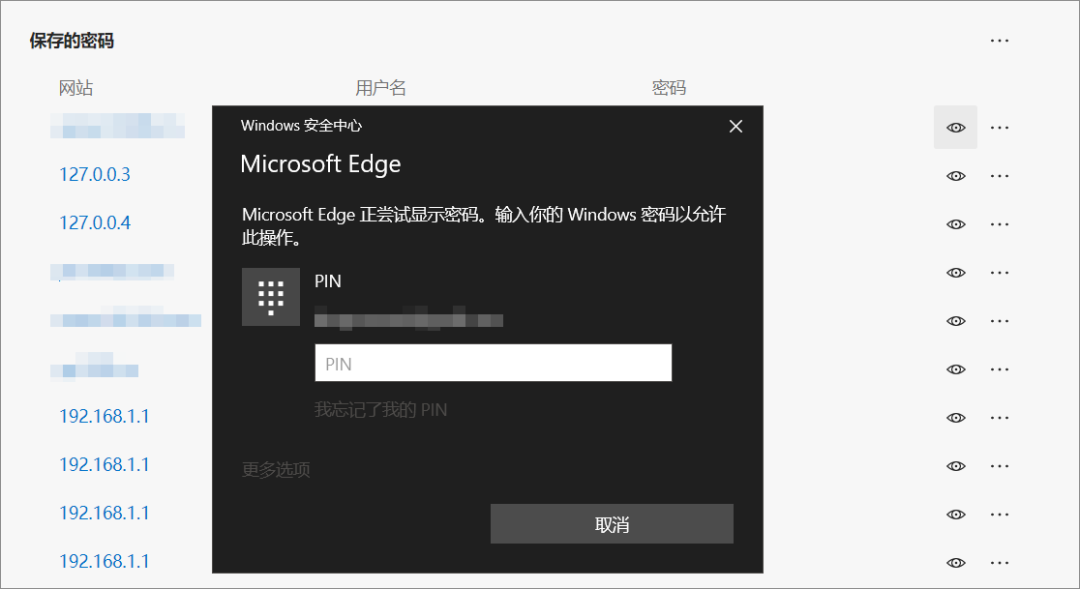Viewport: 1080px width, 589px height.
Task: Show the password for 127.0.0.3
Action: tap(956, 176)
